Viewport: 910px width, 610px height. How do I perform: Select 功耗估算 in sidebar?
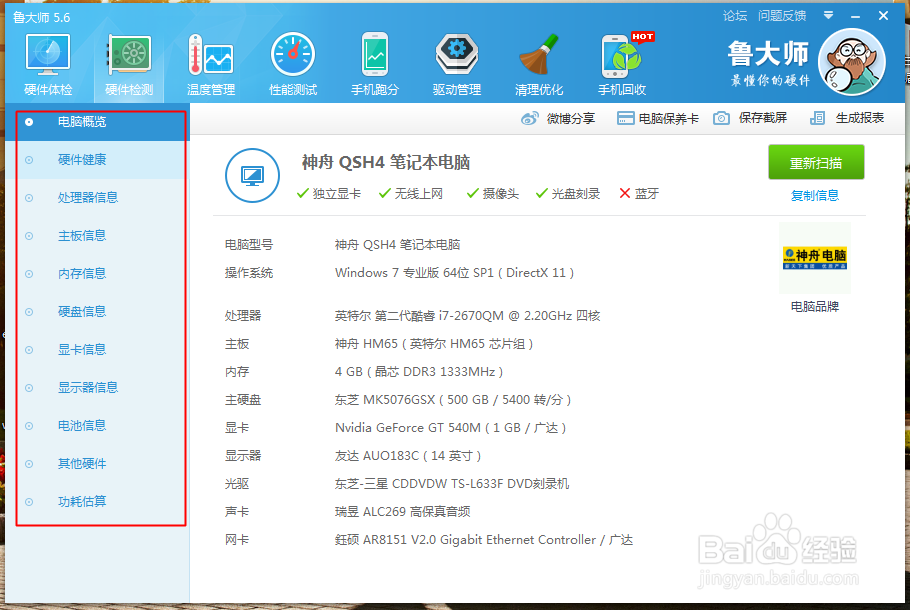98,501
